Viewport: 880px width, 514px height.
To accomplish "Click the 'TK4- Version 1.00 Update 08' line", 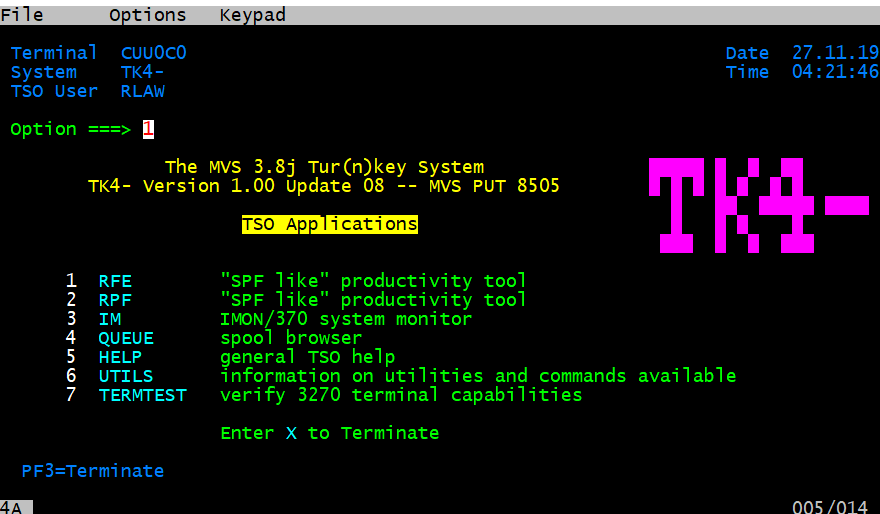I will (236, 186).
